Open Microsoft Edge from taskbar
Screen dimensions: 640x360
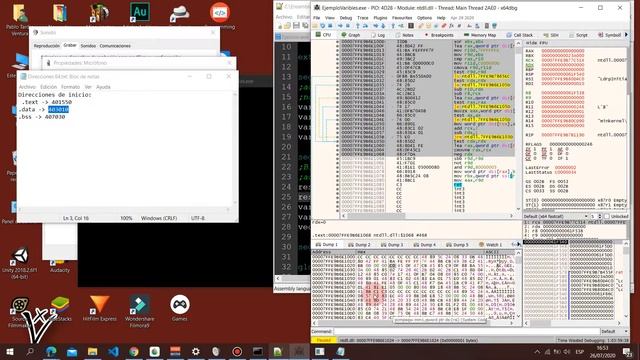pos(51,351)
